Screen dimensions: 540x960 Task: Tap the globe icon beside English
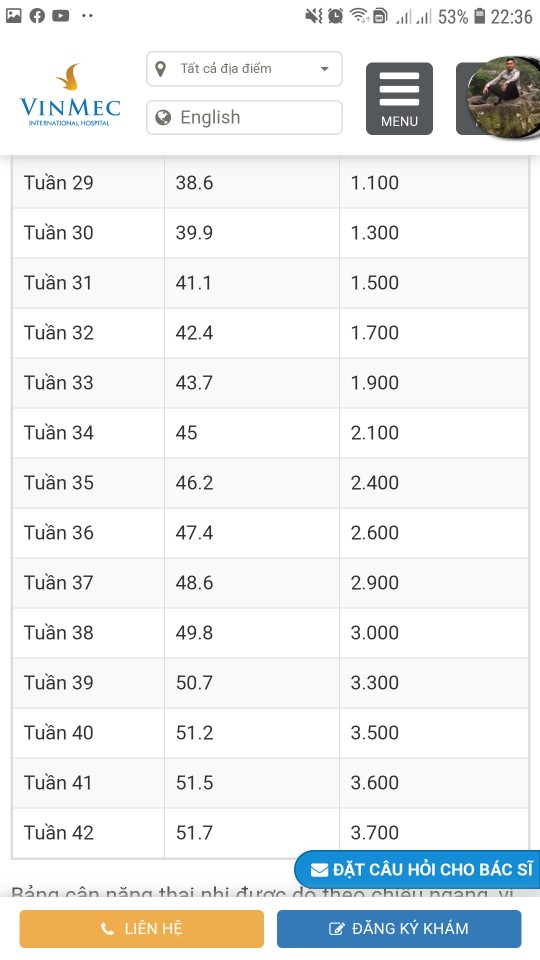(x=163, y=117)
